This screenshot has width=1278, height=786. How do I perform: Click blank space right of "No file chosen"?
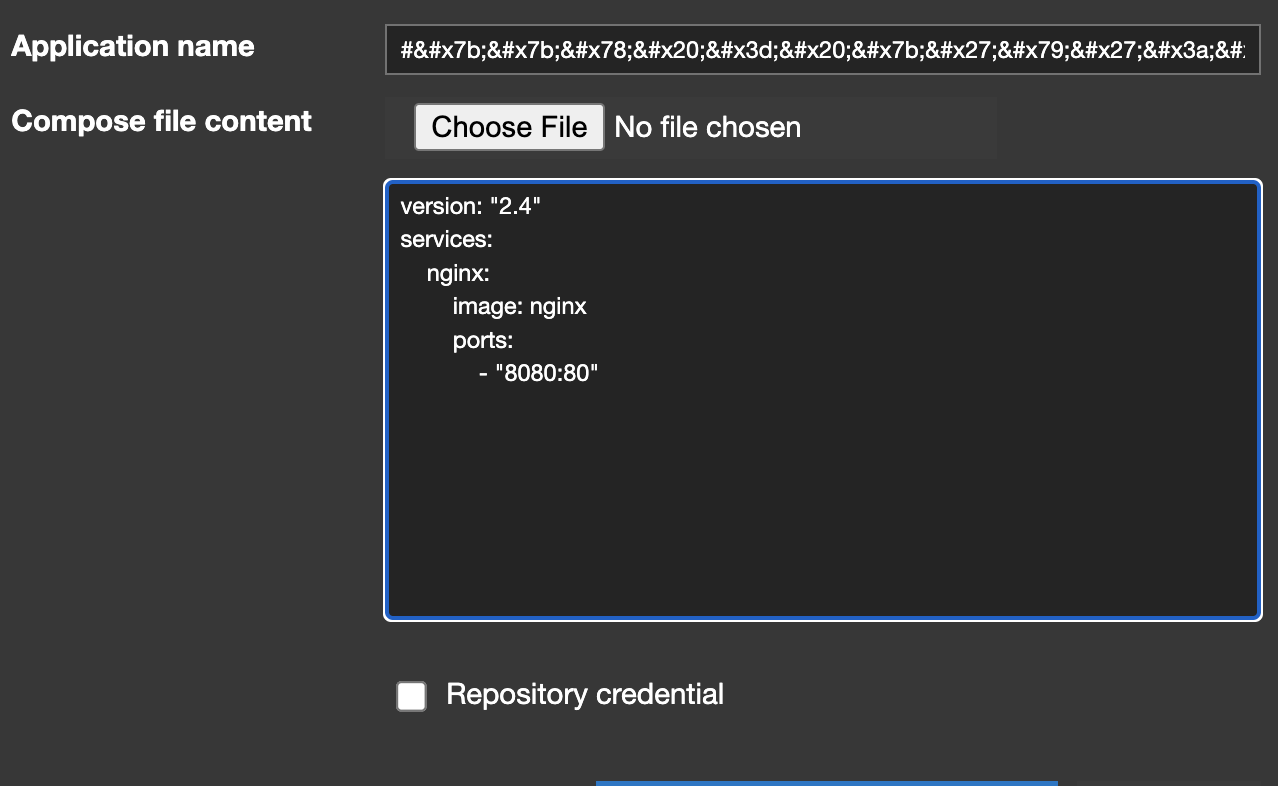(900, 127)
